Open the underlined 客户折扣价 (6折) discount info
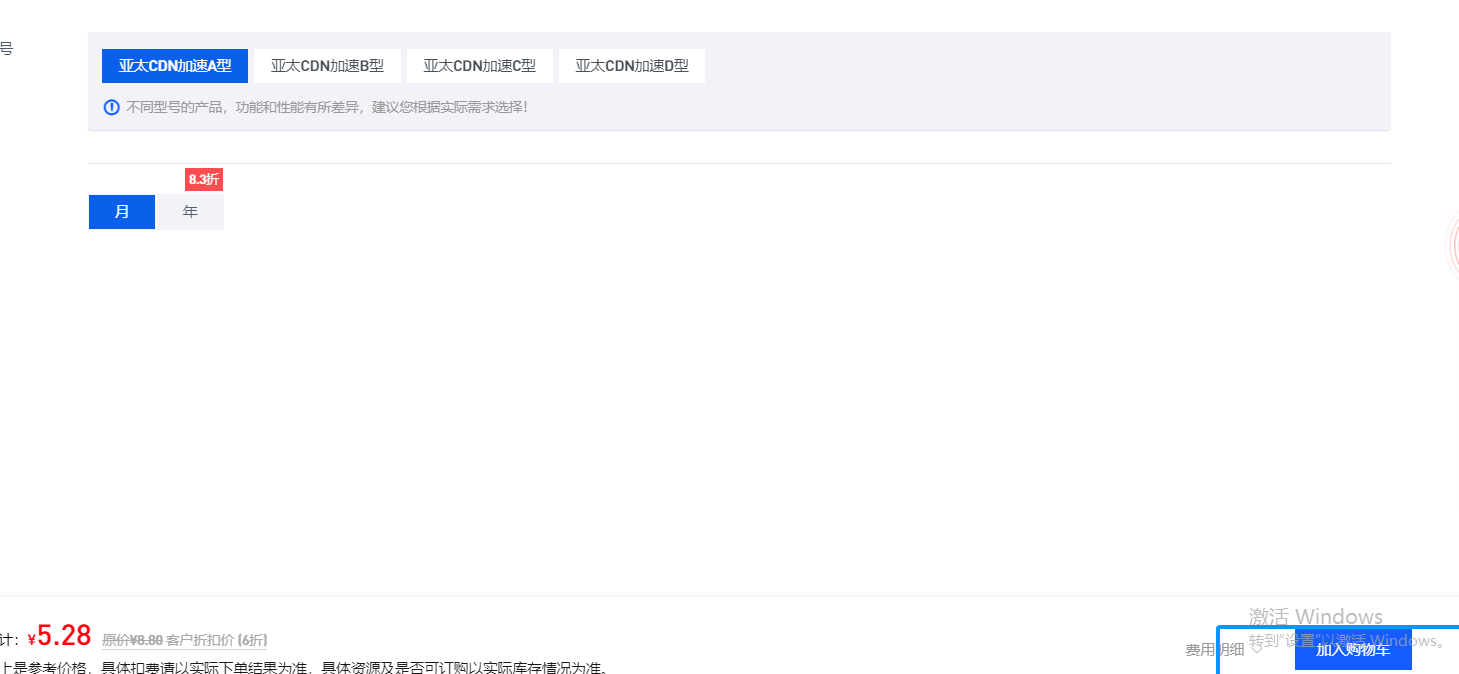Image resolution: width=1459 pixels, height=674 pixels. [216, 640]
